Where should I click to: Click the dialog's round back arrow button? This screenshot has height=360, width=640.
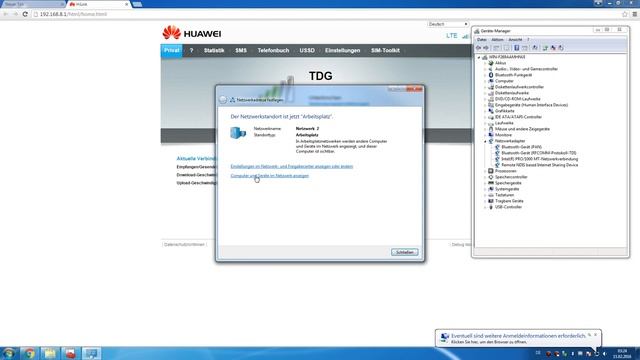pos(223,100)
